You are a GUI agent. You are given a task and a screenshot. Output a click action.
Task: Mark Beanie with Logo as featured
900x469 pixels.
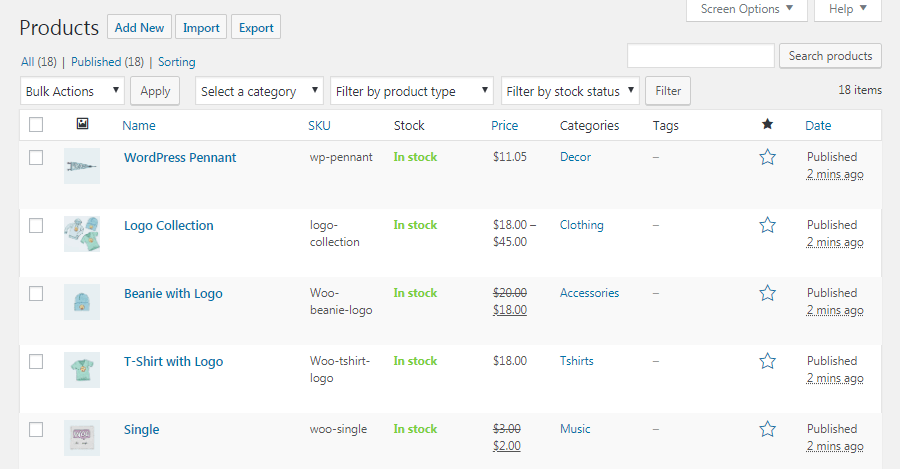[767, 293]
